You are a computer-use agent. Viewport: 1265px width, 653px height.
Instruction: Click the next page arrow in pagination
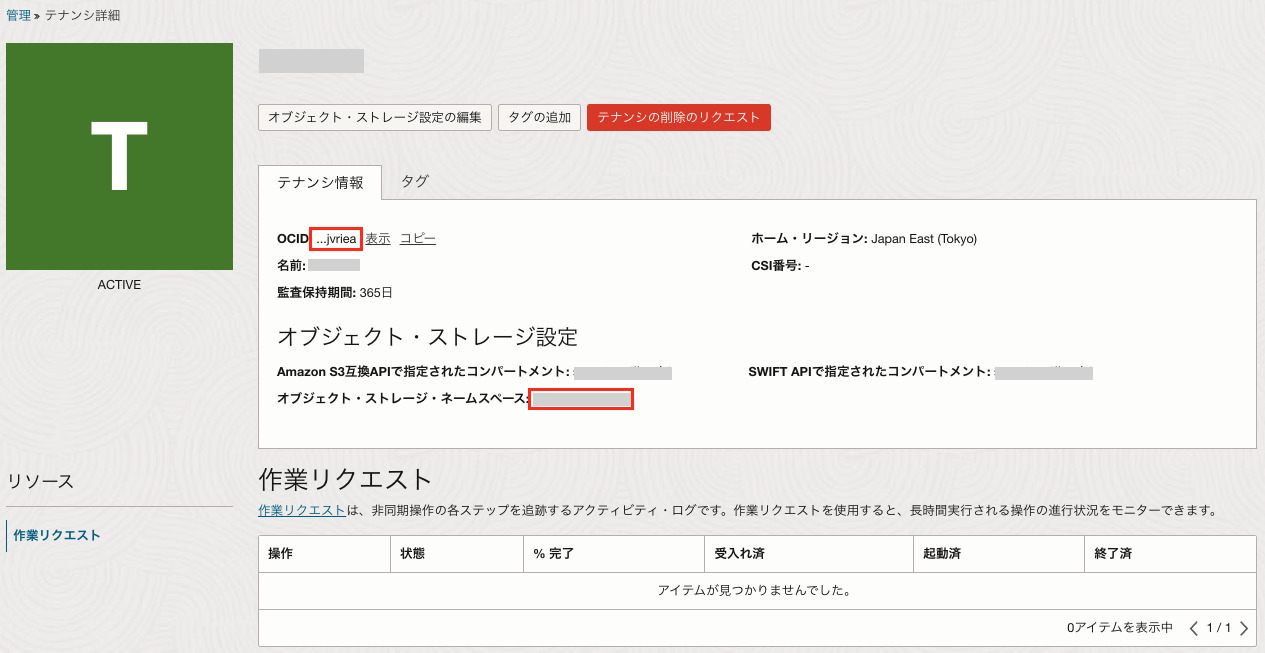point(1243,628)
